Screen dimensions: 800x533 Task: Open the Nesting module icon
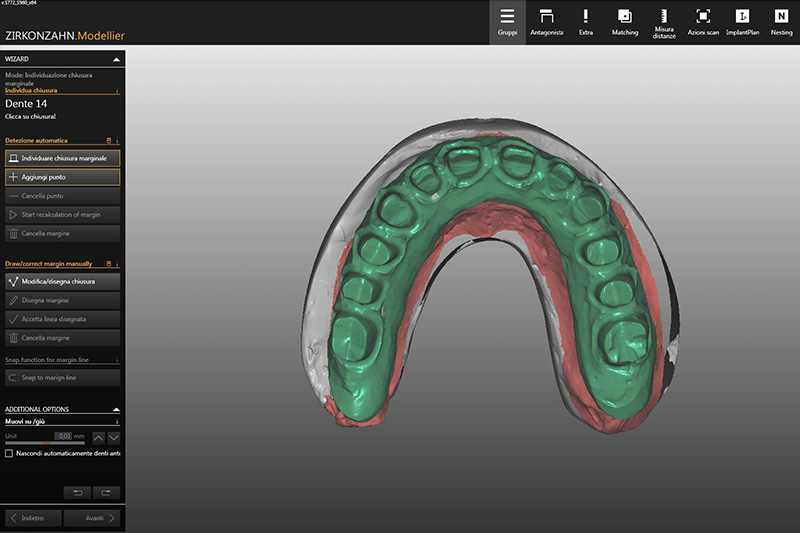pyautogui.click(x=781, y=22)
